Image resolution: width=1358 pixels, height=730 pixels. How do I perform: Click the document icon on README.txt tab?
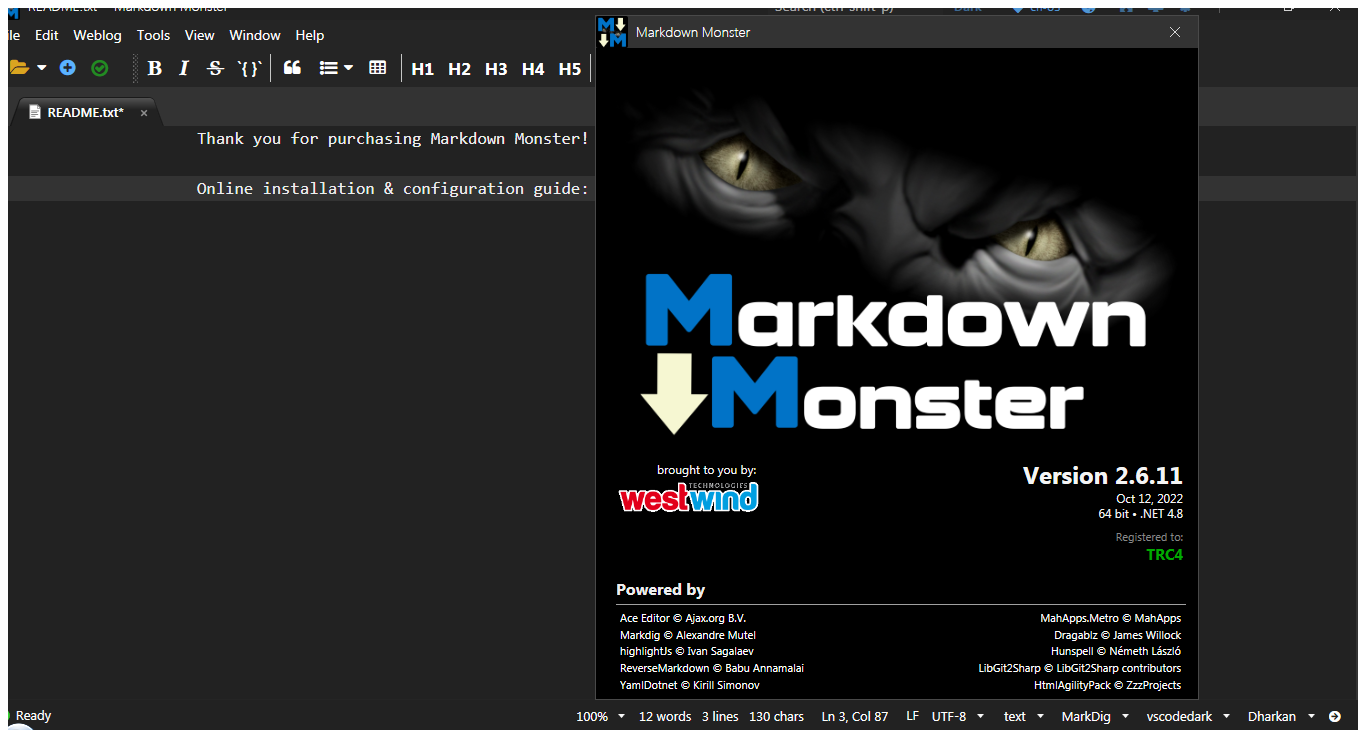click(35, 112)
